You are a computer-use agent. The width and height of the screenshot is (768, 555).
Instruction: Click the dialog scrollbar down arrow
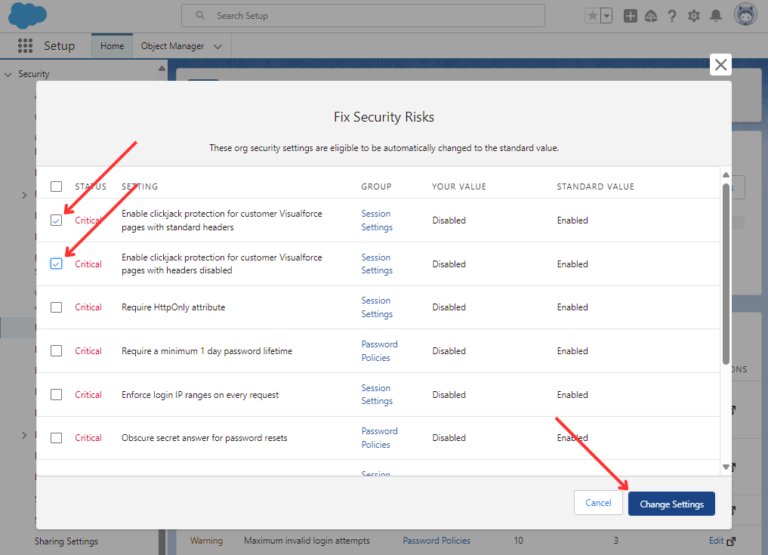(x=726, y=467)
